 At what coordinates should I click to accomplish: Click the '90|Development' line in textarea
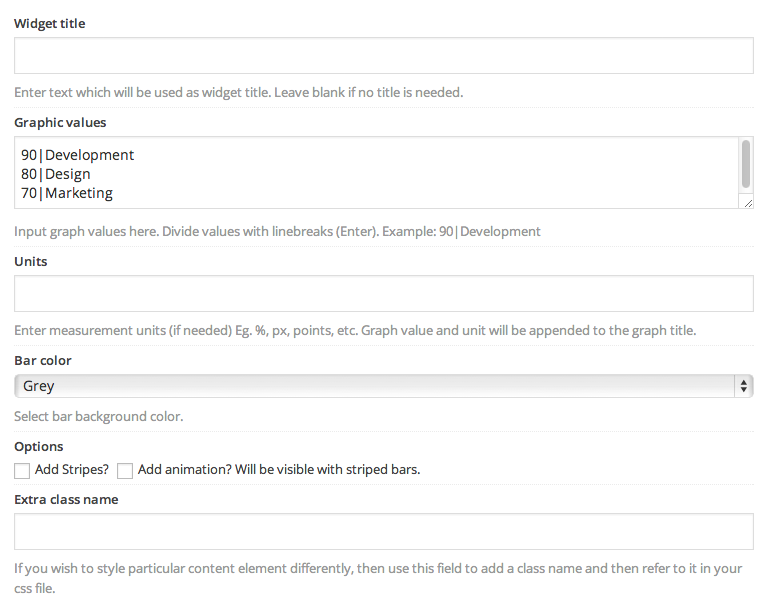coord(77,155)
